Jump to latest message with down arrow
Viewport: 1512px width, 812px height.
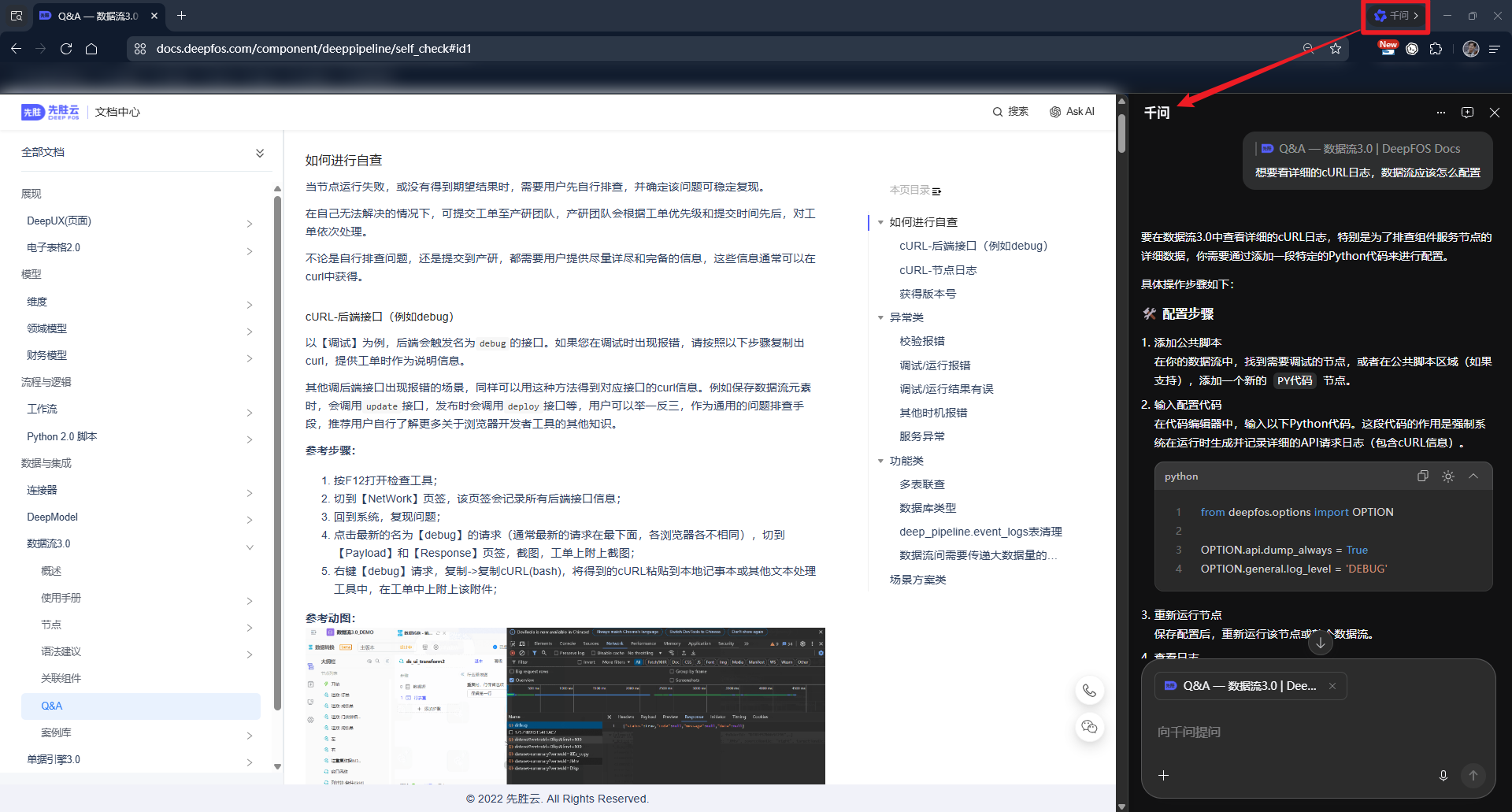(1321, 643)
